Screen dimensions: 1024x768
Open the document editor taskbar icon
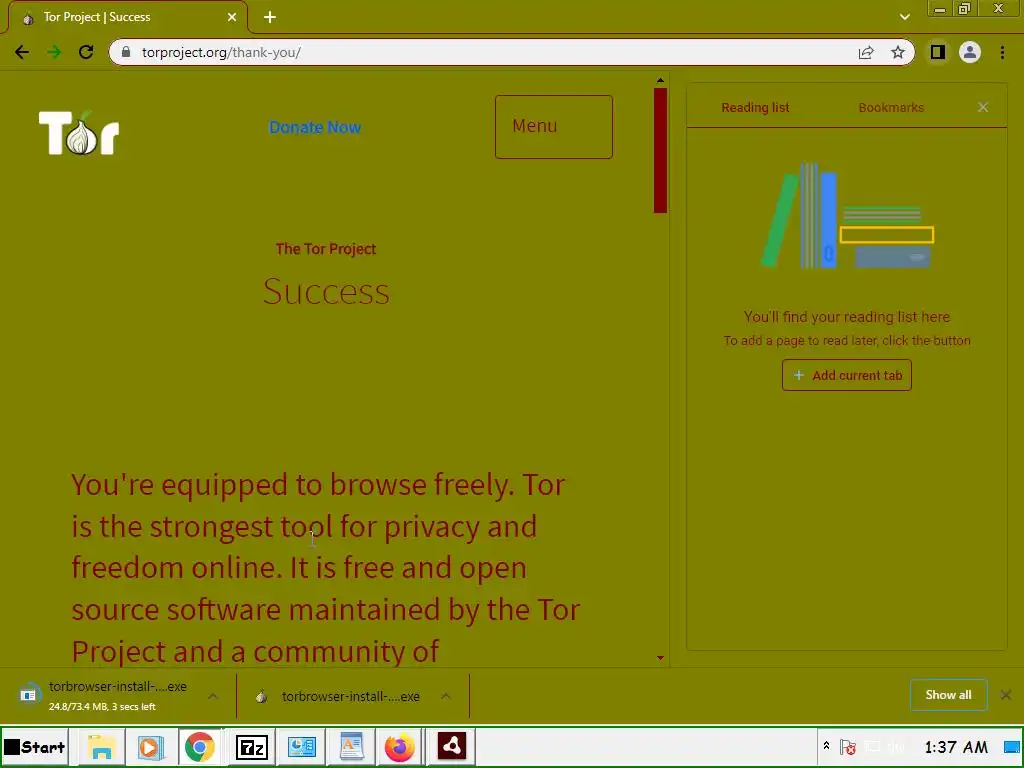tap(351, 747)
